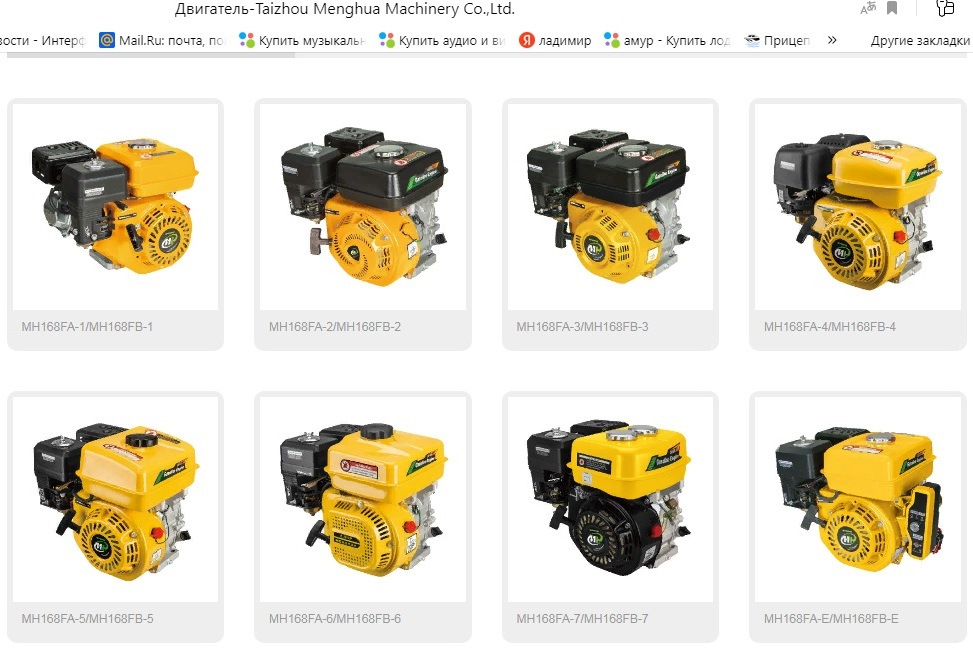Open the Mail.Ru bookmark

click(162, 40)
